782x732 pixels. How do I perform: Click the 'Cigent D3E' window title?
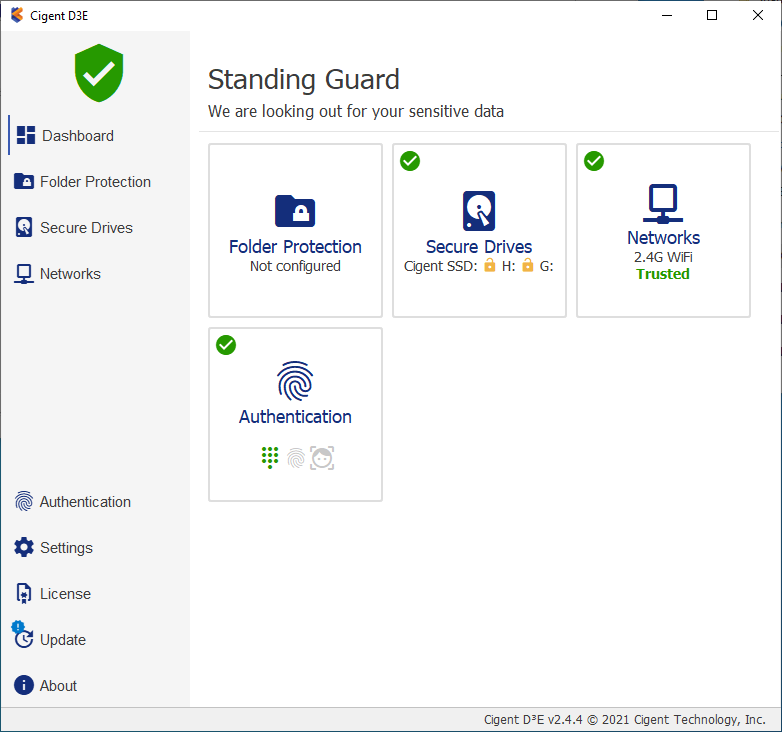(59, 15)
